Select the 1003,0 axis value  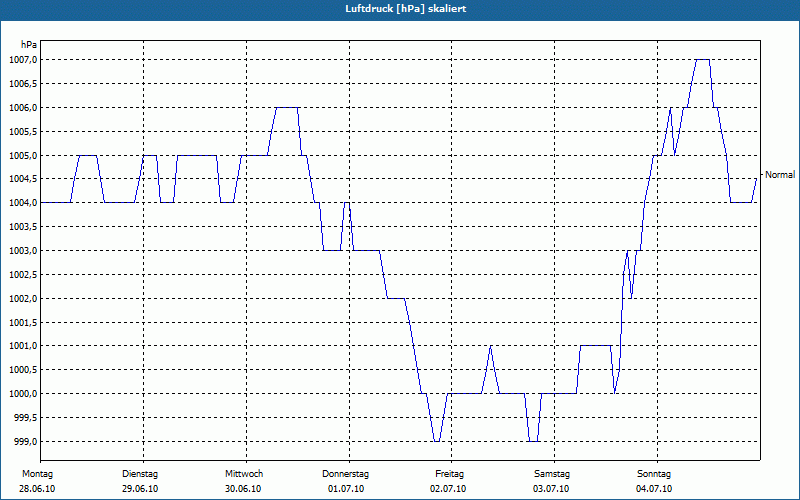pos(23,251)
